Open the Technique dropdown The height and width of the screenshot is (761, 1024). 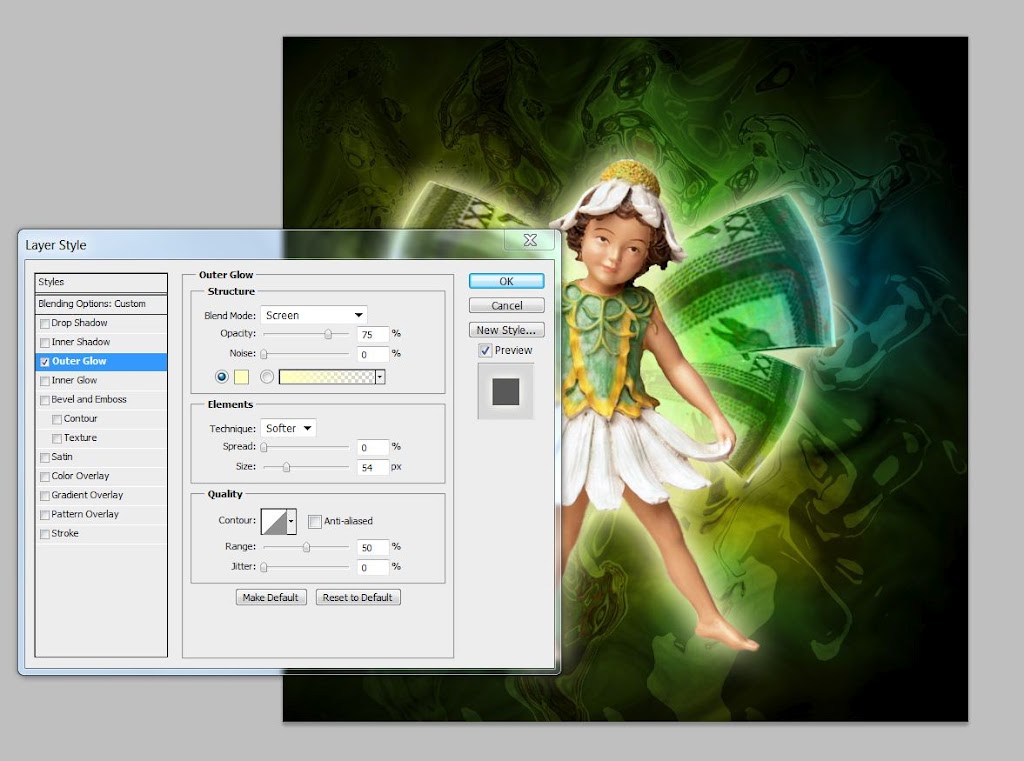tap(288, 428)
